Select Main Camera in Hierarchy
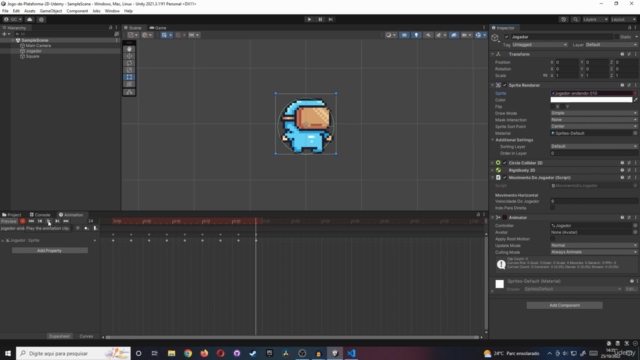Viewport: 640px width, 360px height. 38,46
